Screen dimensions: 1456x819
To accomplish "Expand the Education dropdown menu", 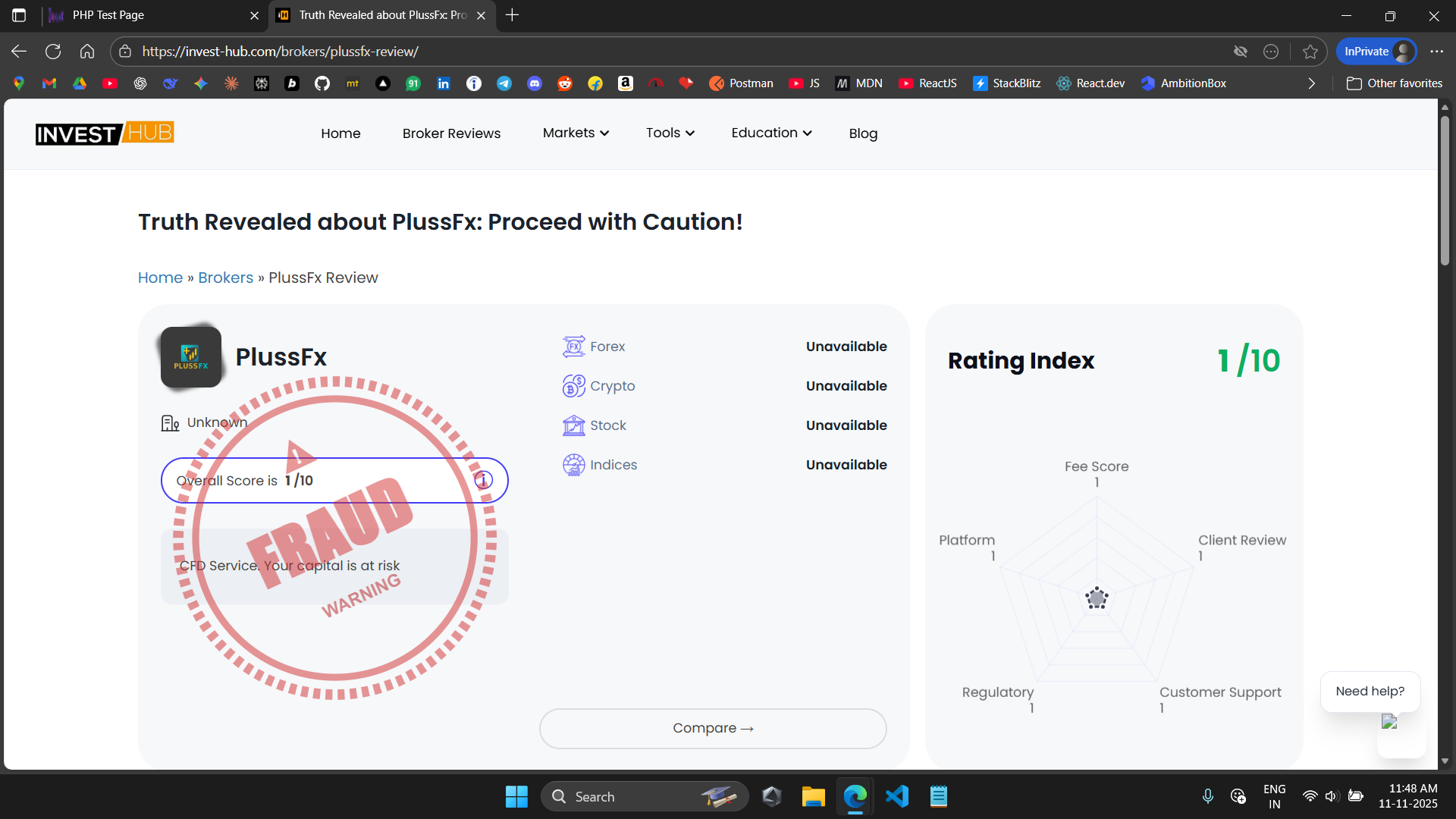I will [x=771, y=133].
